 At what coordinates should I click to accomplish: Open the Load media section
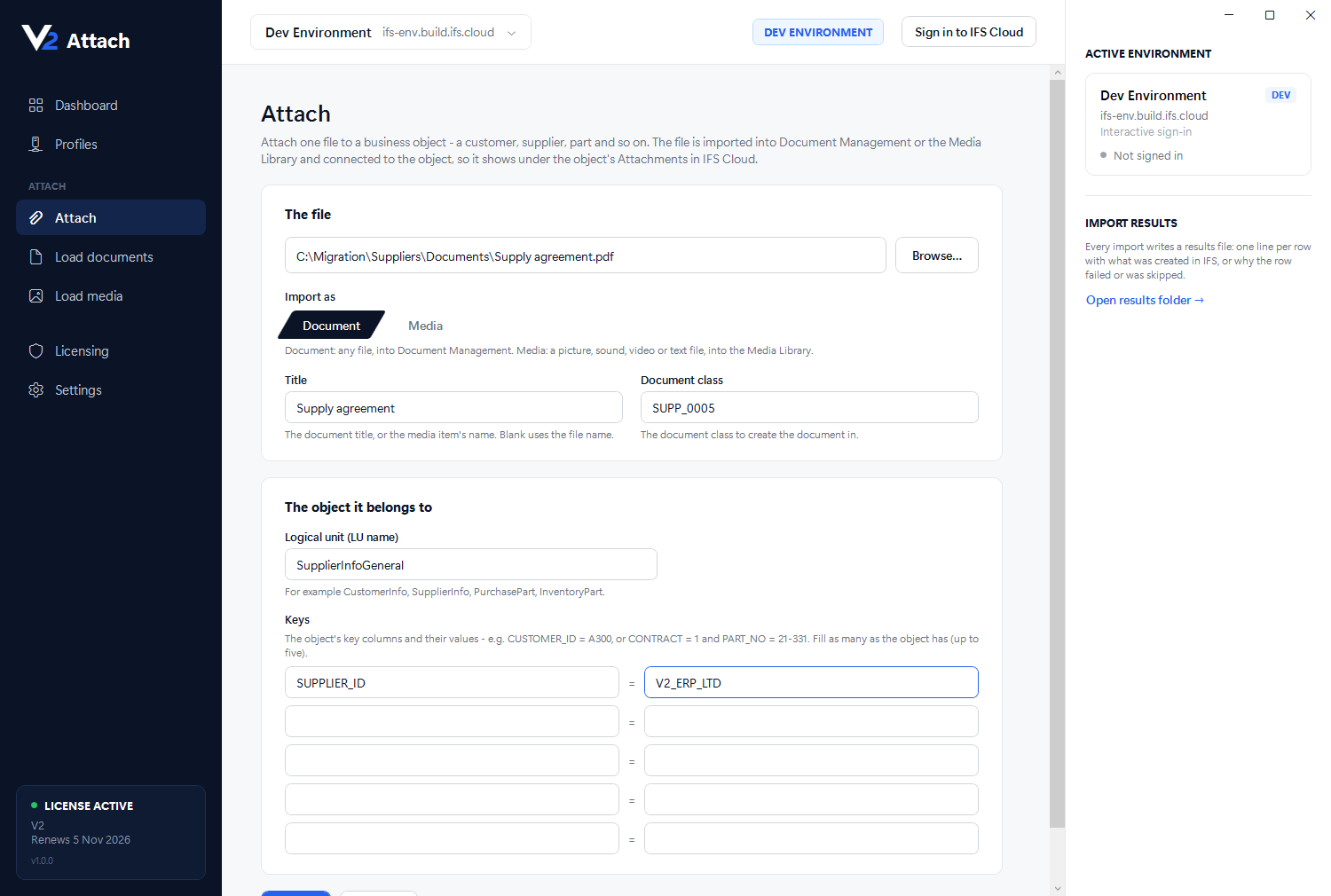(111, 296)
